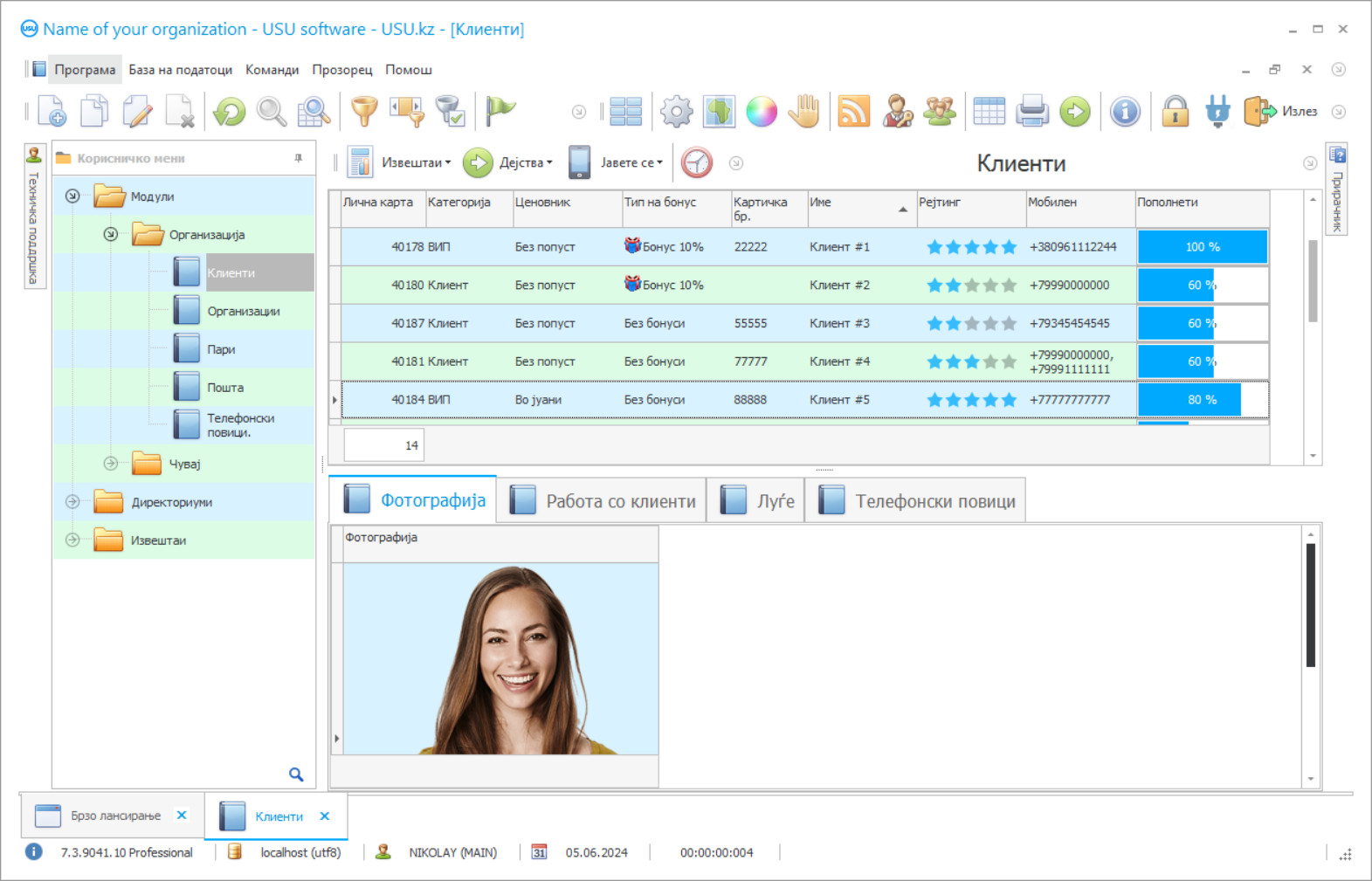This screenshot has height=881, width=1372.
Task: Click the 100 % progress bar of Клиент #1
Action: pyautogui.click(x=1202, y=247)
